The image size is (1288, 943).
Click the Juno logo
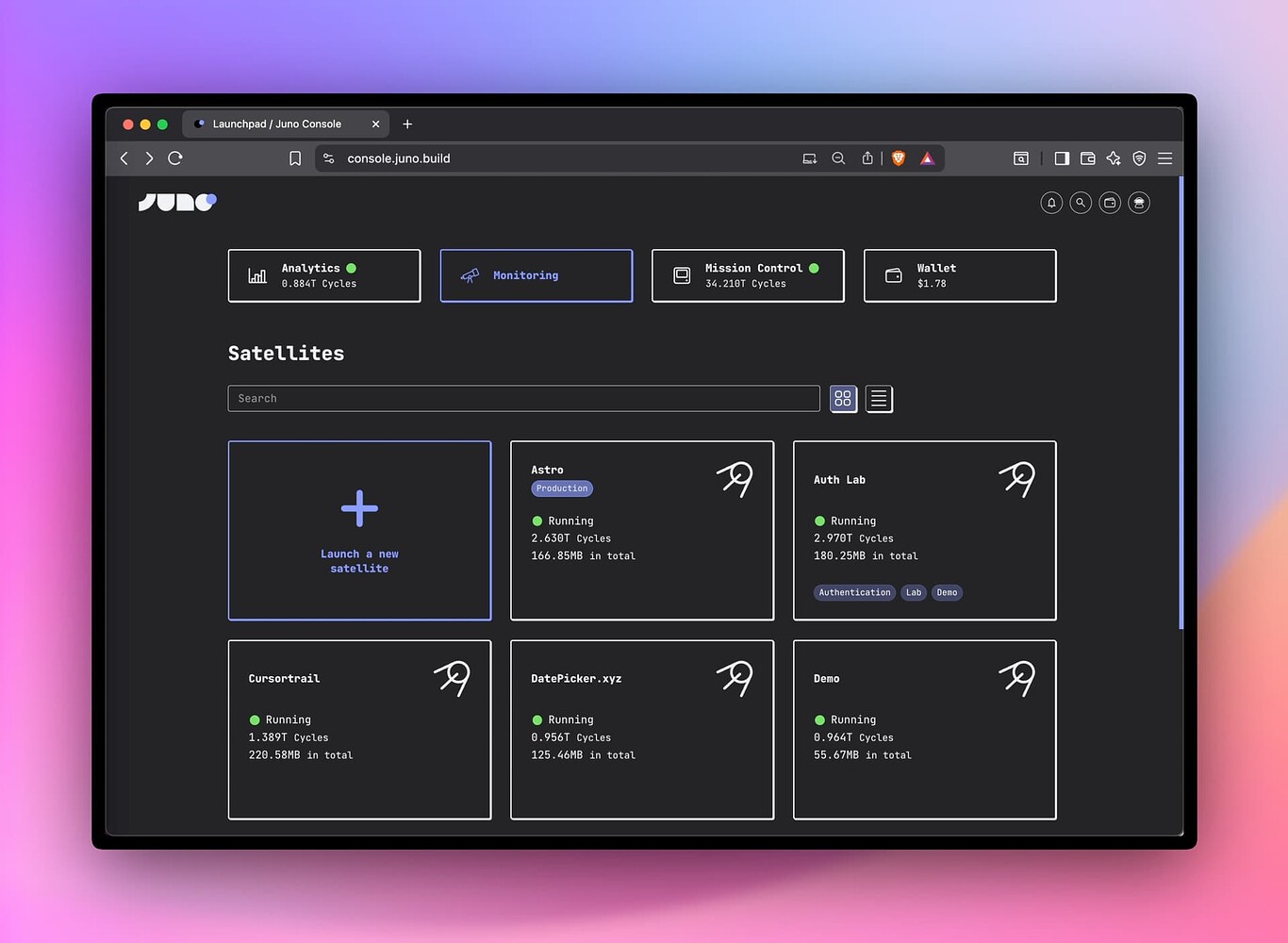point(177,202)
